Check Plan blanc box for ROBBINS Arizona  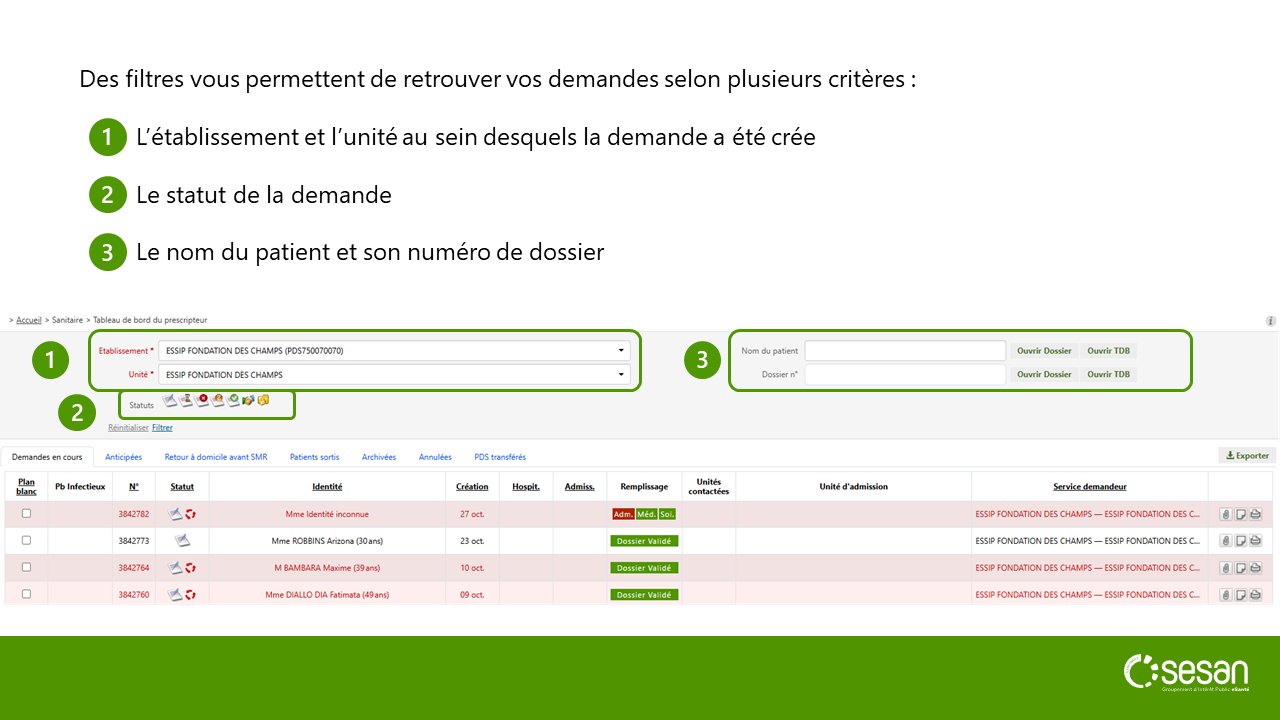point(26,540)
